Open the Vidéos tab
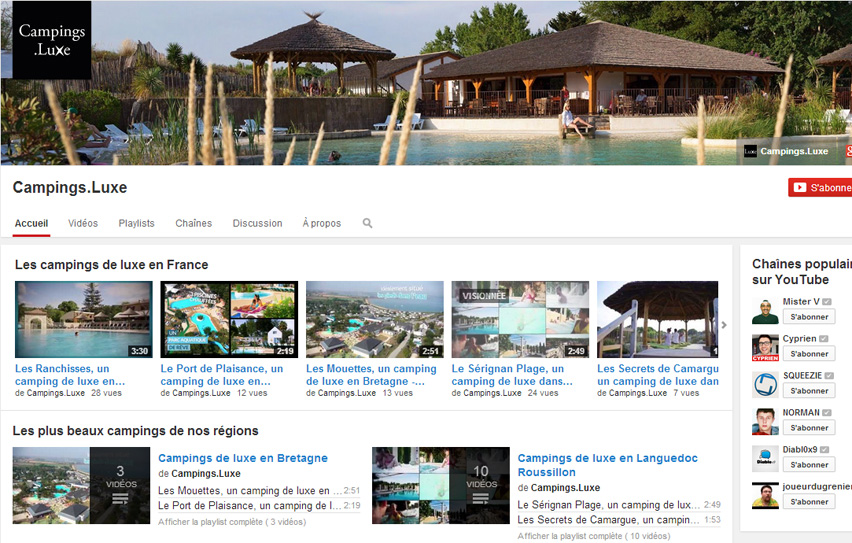 point(83,223)
